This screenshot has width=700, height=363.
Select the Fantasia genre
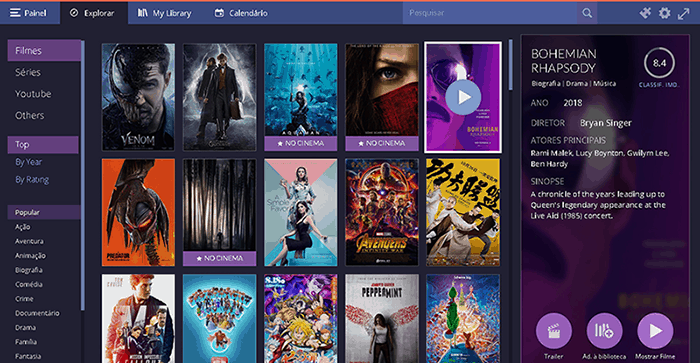(x=28, y=356)
